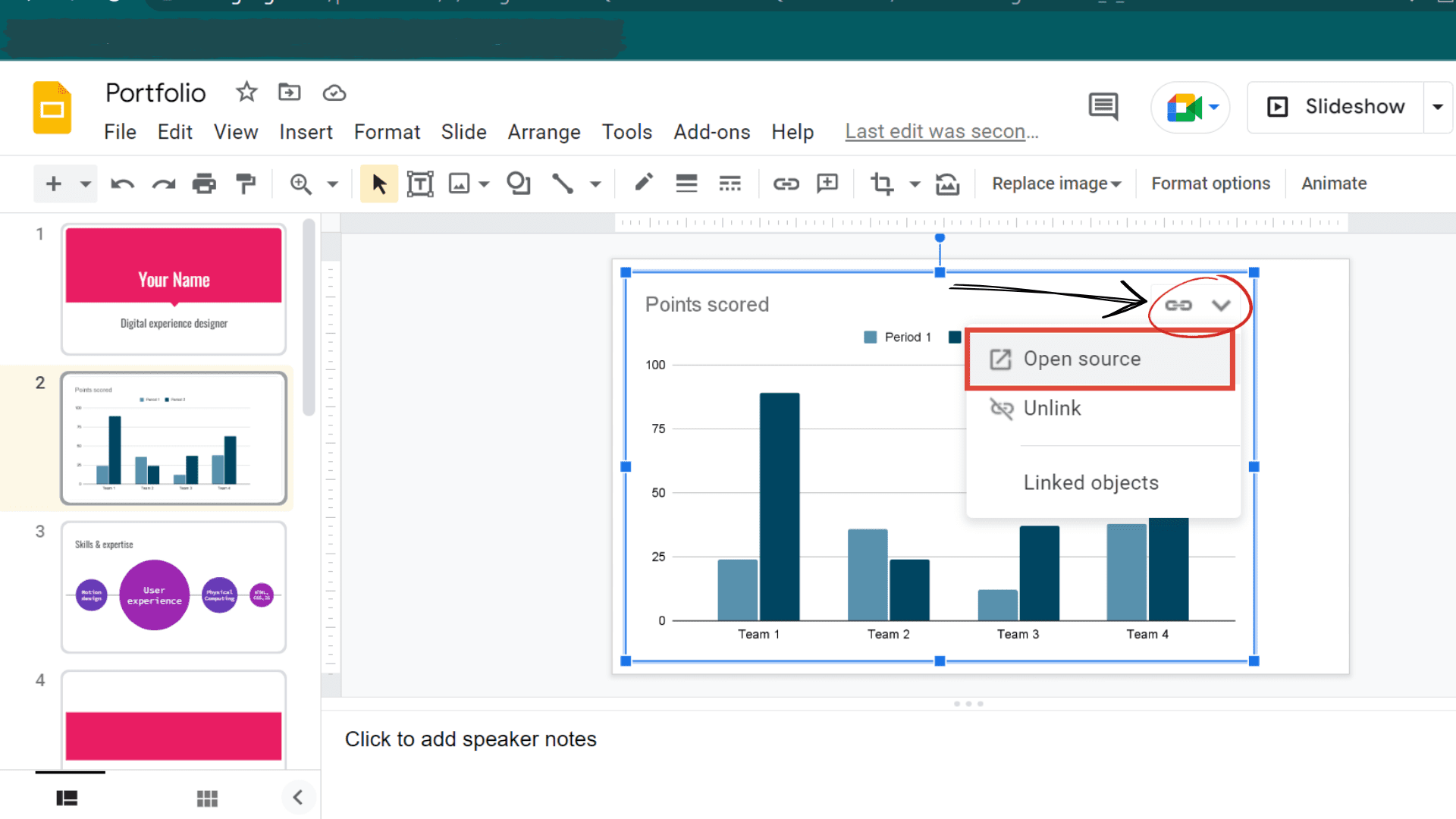Switch to filmstrip view

[x=67, y=798]
